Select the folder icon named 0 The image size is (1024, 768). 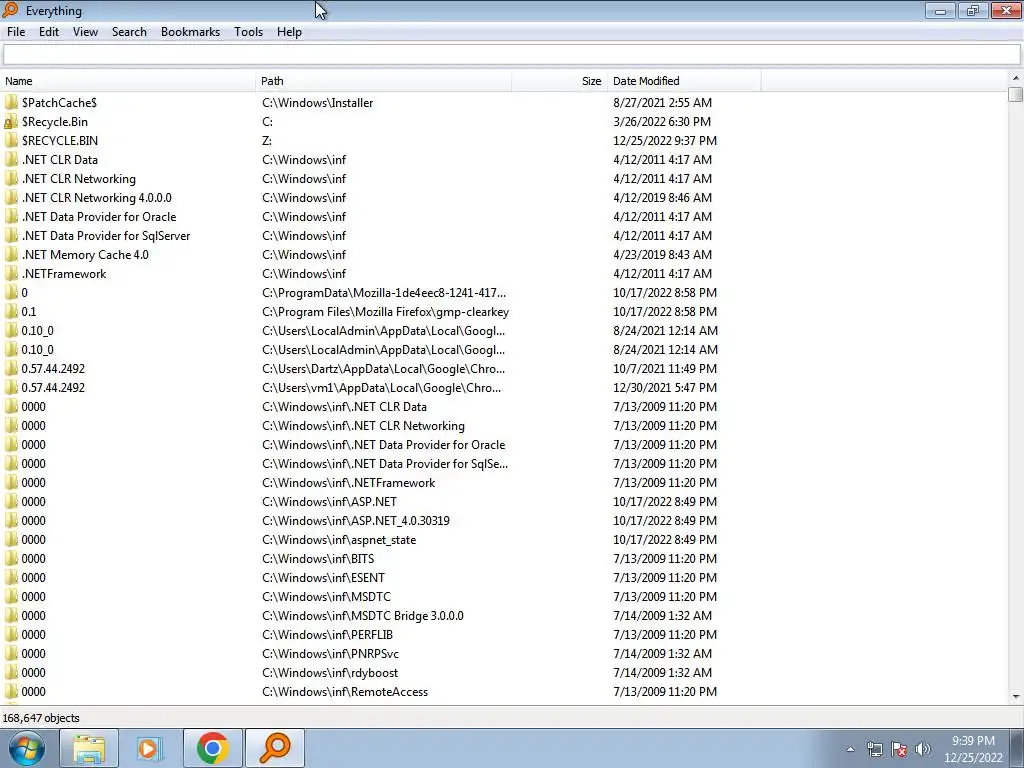[11, 293]
